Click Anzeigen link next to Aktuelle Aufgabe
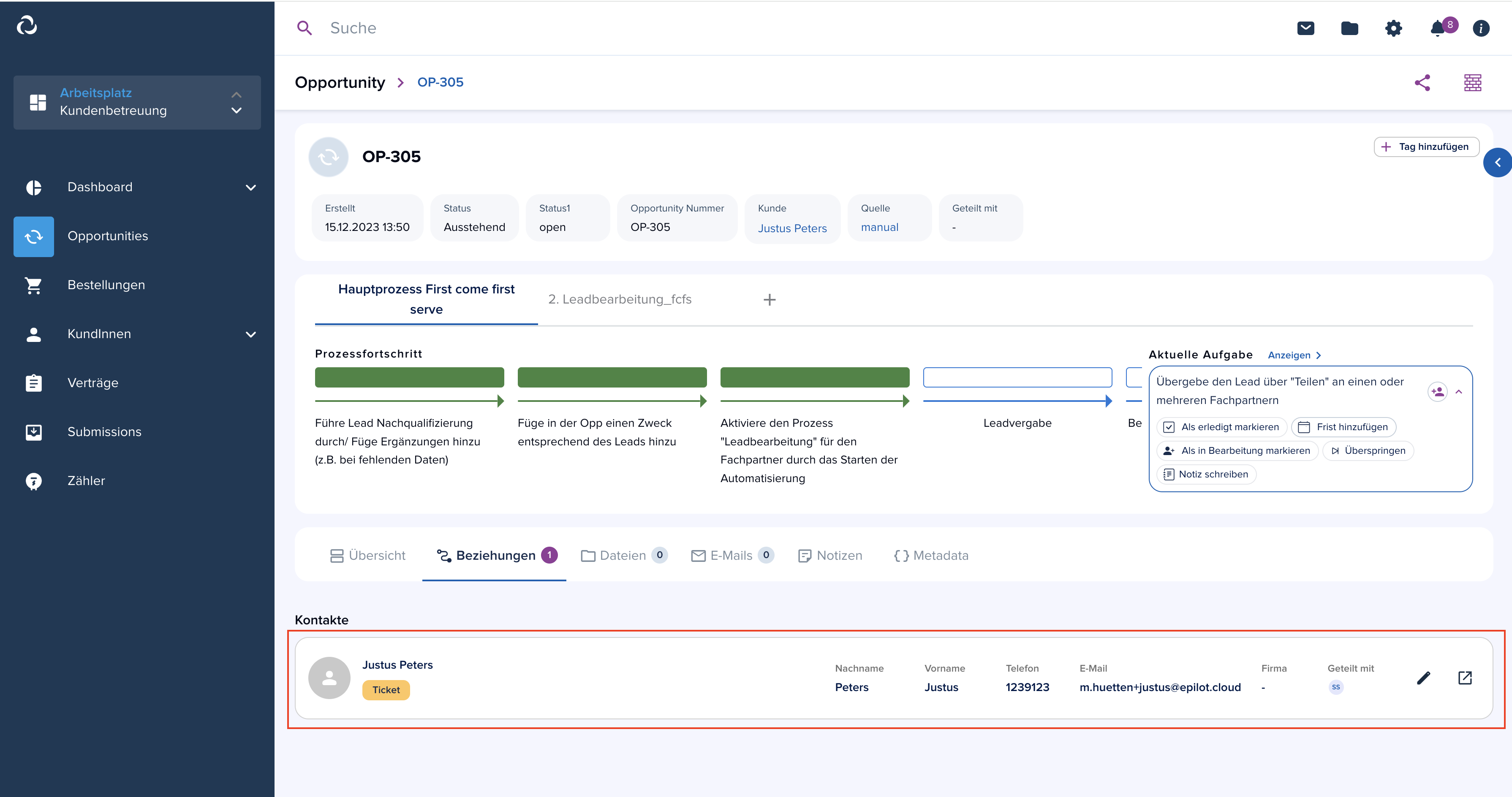 (x=1294, y=355)
